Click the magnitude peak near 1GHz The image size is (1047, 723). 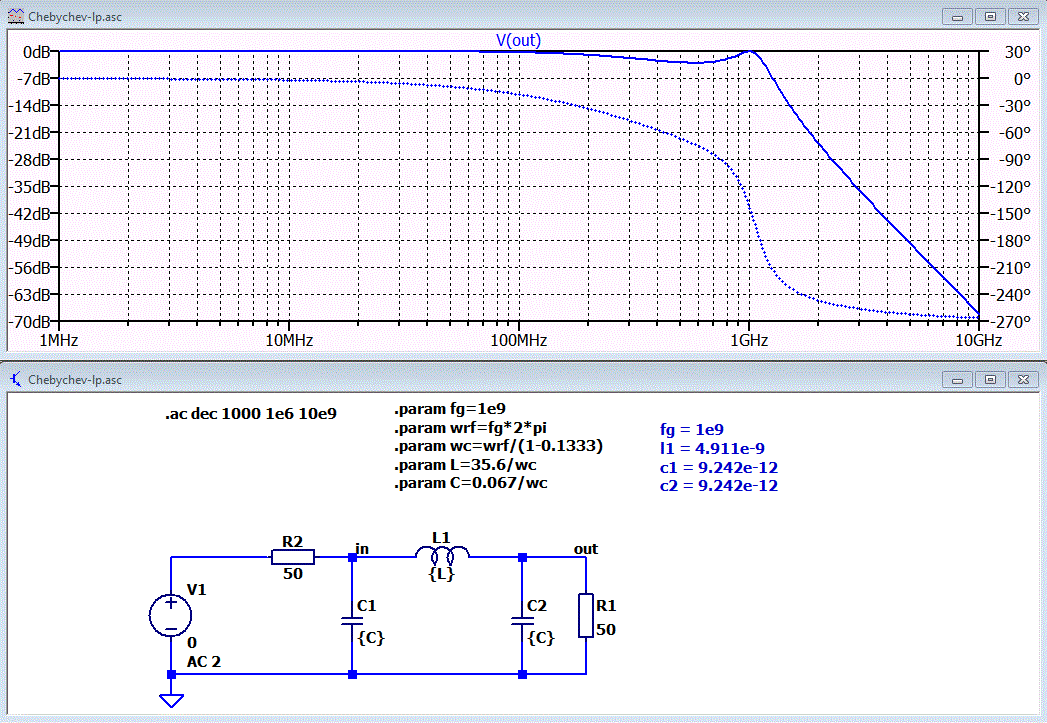(749, 51)
